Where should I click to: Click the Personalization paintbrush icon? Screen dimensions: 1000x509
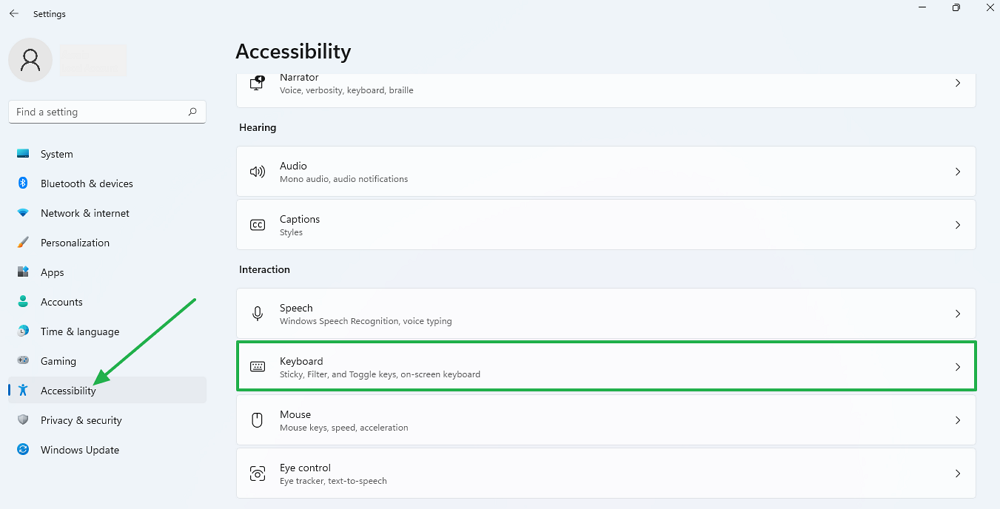tap(23, 242)
